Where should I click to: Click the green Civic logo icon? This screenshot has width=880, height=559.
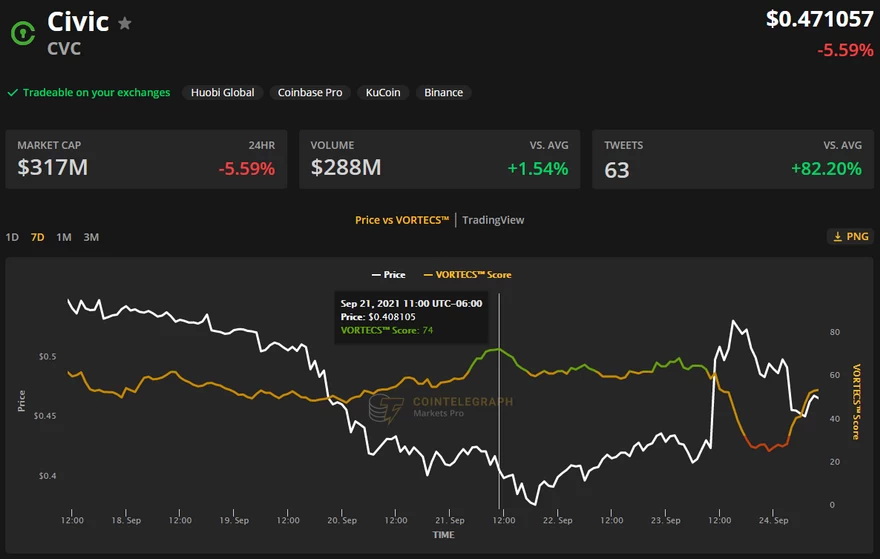(x=23, y=34)
